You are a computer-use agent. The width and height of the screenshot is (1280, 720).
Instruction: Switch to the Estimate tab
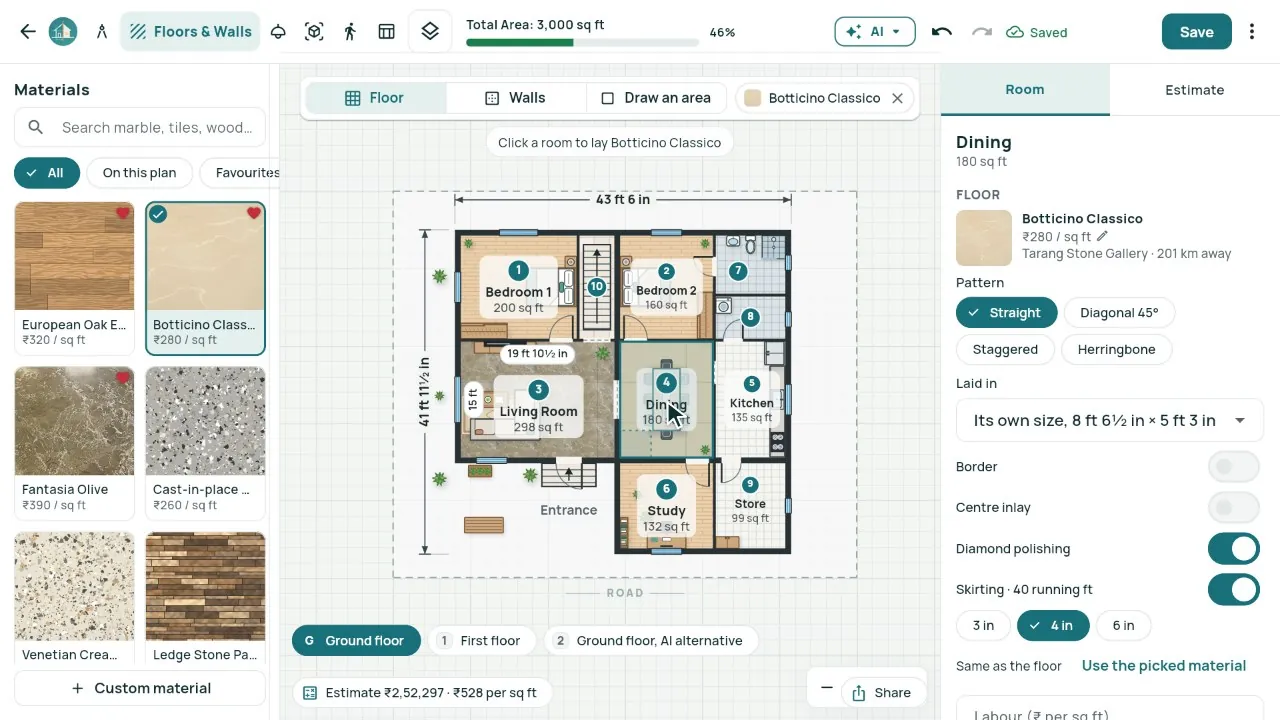pos(1194,90)
